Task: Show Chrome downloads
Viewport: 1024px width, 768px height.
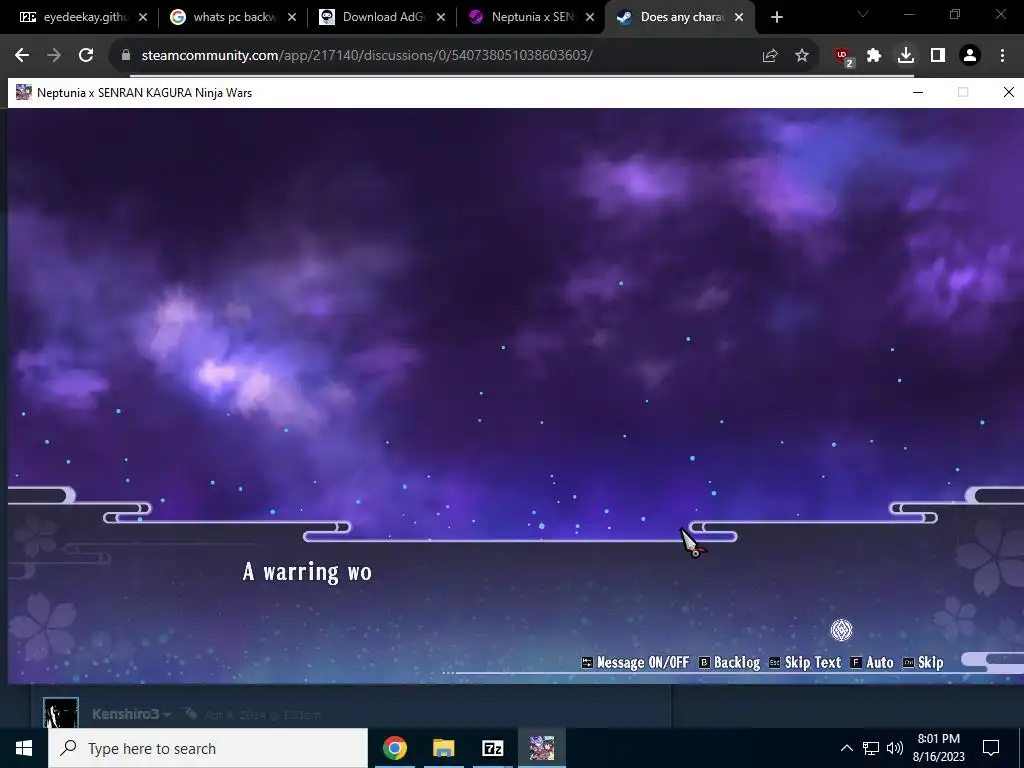Action: (906, 56)
